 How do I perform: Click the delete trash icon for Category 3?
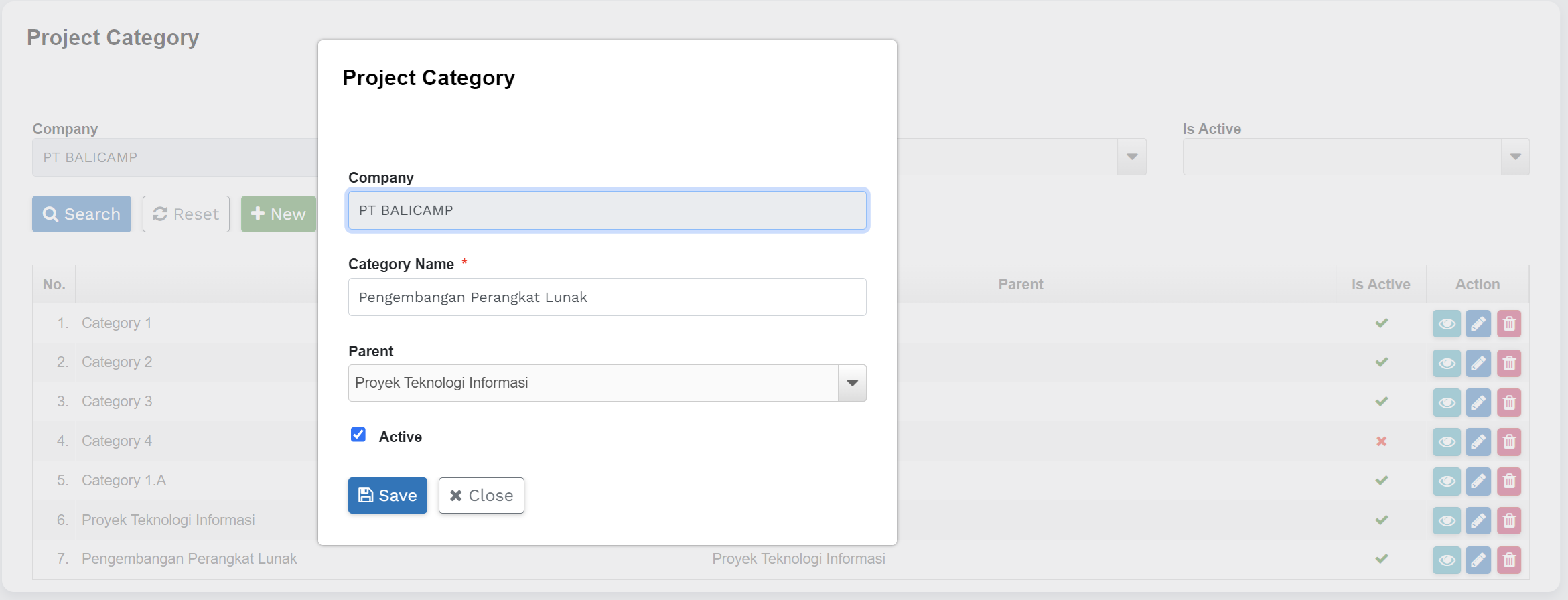tap(1509, 402)
